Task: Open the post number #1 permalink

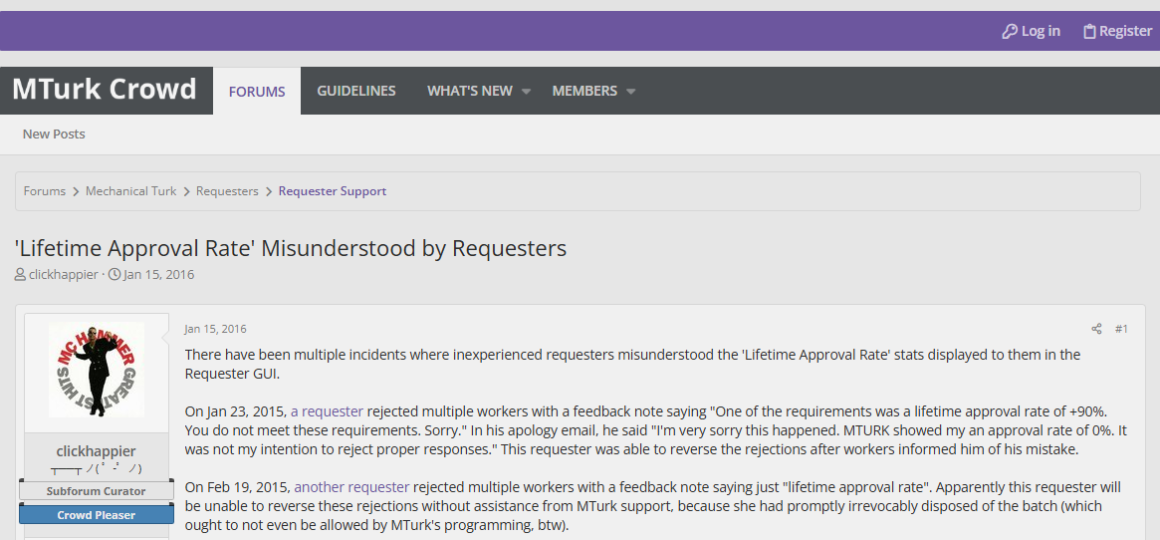Action: (x=1122, y=329)
